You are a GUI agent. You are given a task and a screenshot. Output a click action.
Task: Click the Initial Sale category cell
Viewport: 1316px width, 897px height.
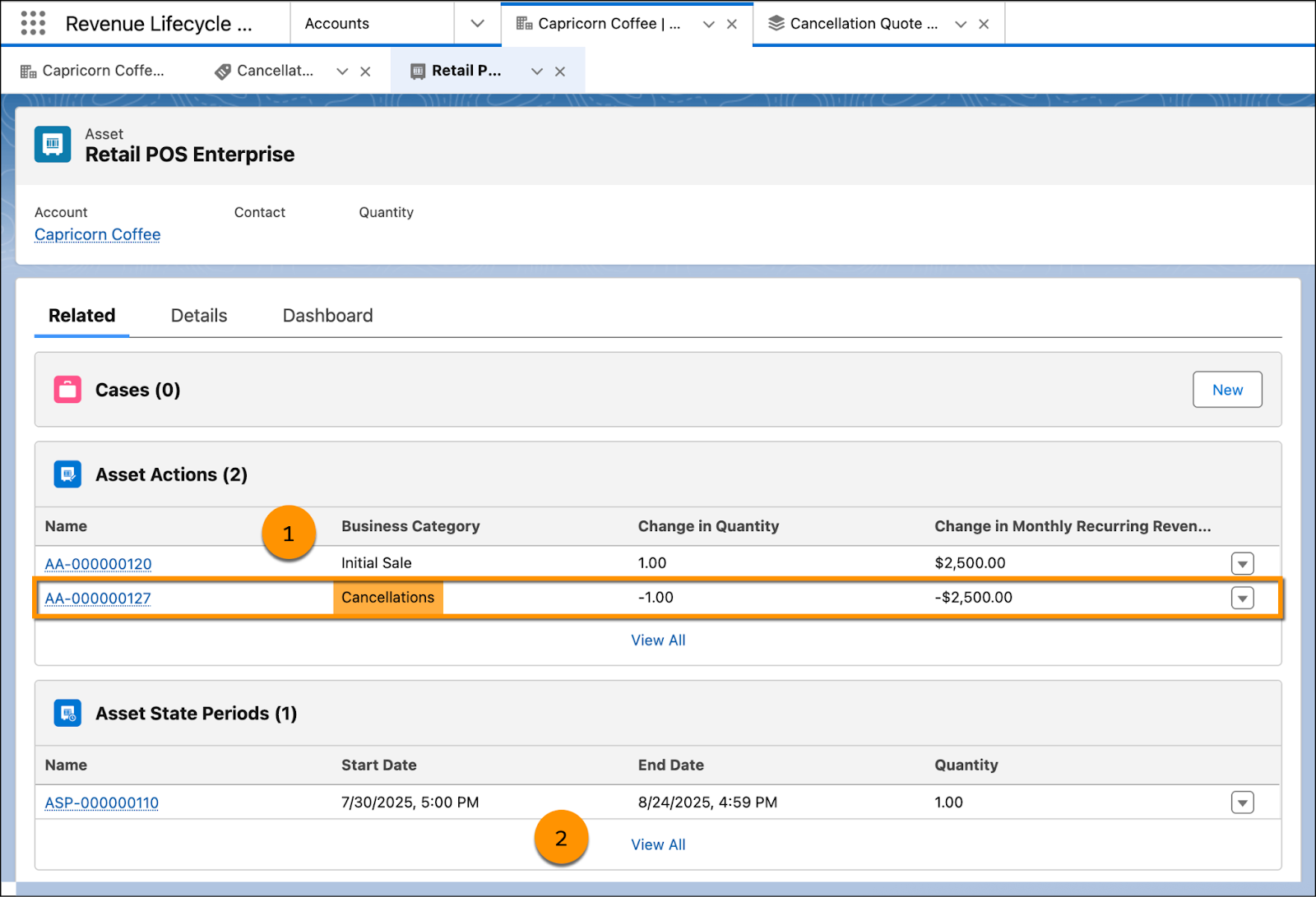tap(376, 563)
